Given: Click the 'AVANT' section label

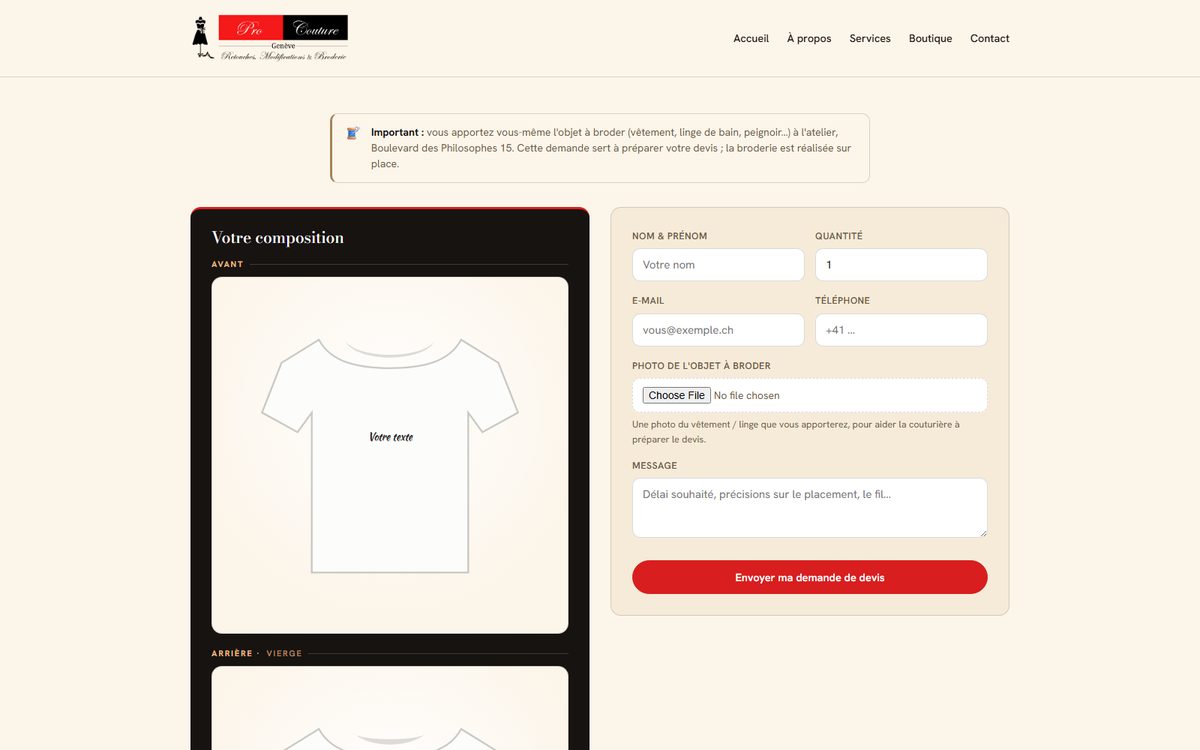Looking at the screenshot, I should click(228, 264).
